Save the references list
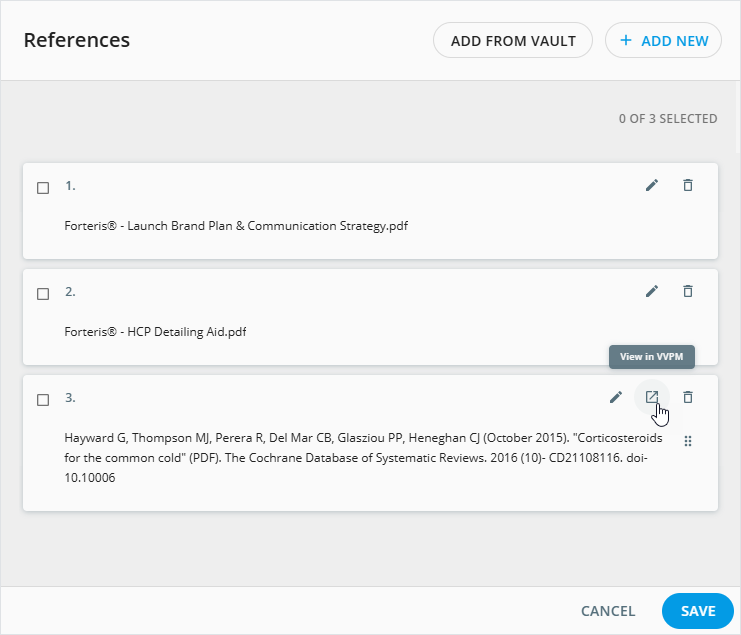The width and height of the screenshot is (741, 635). [x=698, y=611]
